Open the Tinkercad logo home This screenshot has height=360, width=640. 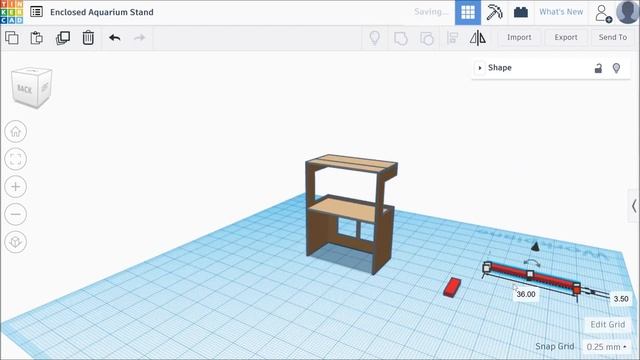(11, 12)
